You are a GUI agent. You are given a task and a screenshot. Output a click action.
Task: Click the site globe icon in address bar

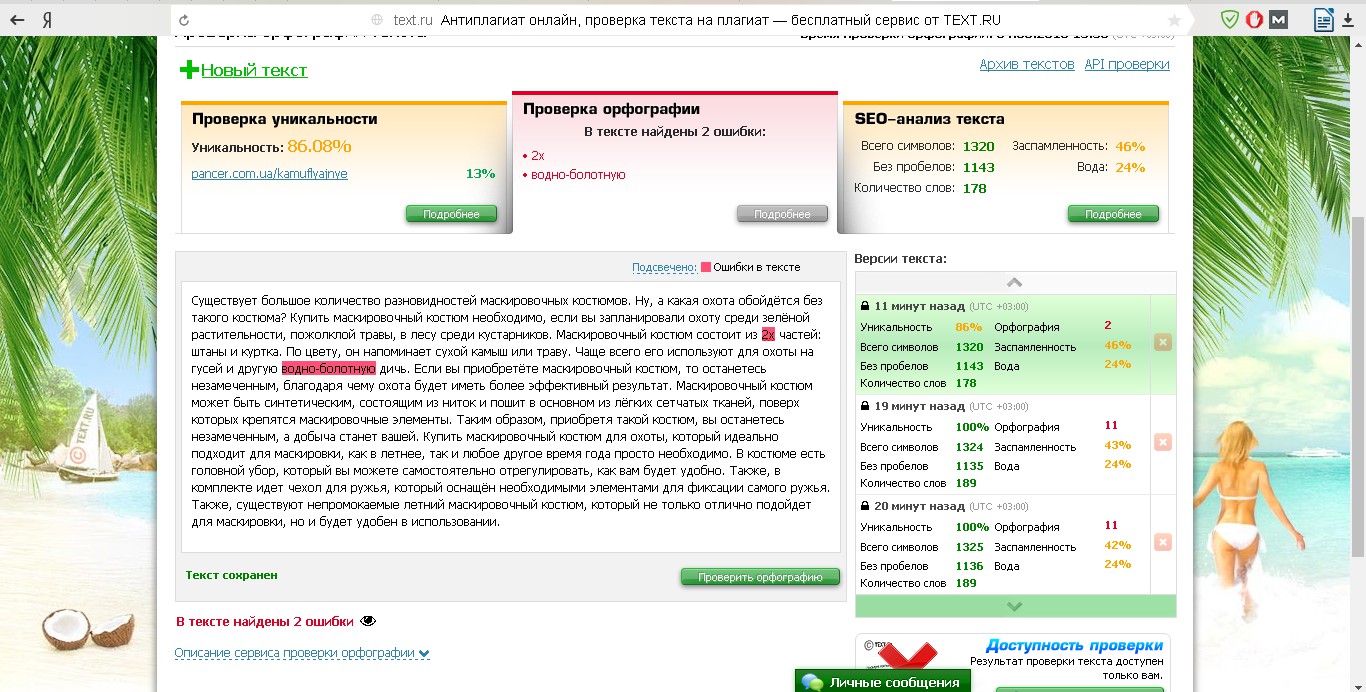tap(377, 20)
